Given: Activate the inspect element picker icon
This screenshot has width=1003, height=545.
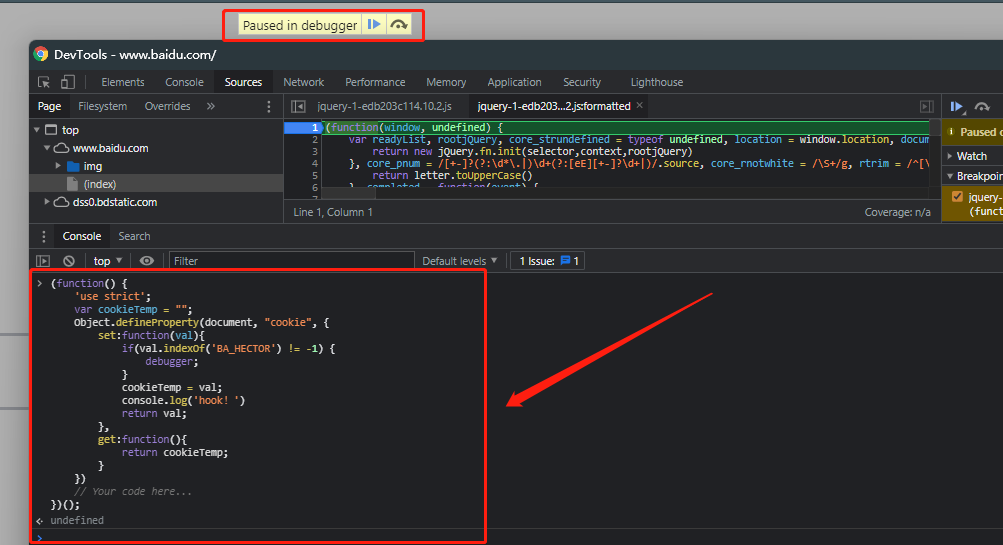Looking at the screenshot, I should click(x=43, y=82).
